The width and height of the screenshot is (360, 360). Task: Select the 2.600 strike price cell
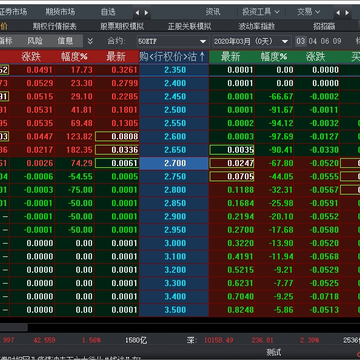(x=174, y=137)
